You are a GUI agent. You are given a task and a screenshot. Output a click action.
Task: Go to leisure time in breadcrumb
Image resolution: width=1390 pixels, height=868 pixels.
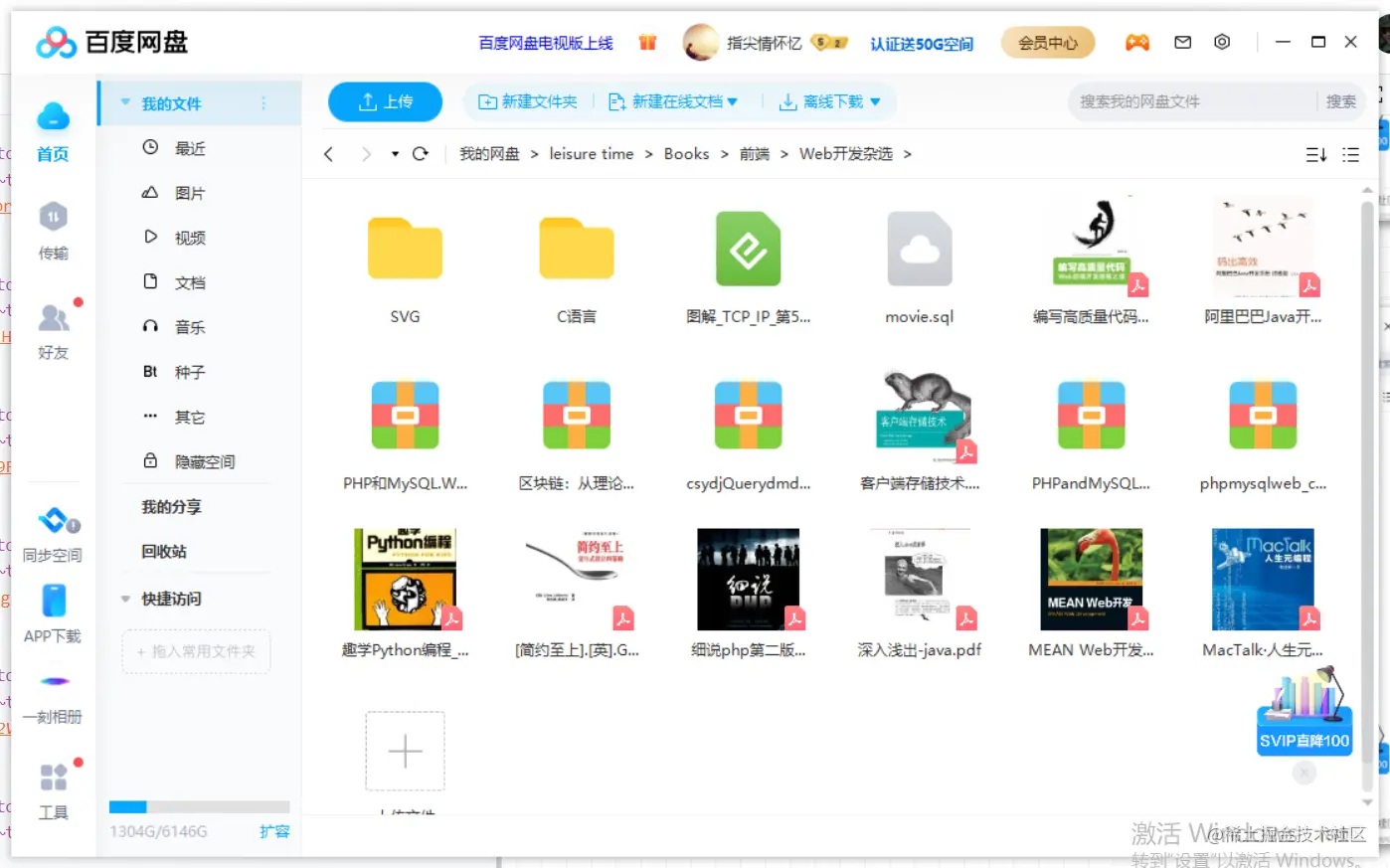click(592, 154)
